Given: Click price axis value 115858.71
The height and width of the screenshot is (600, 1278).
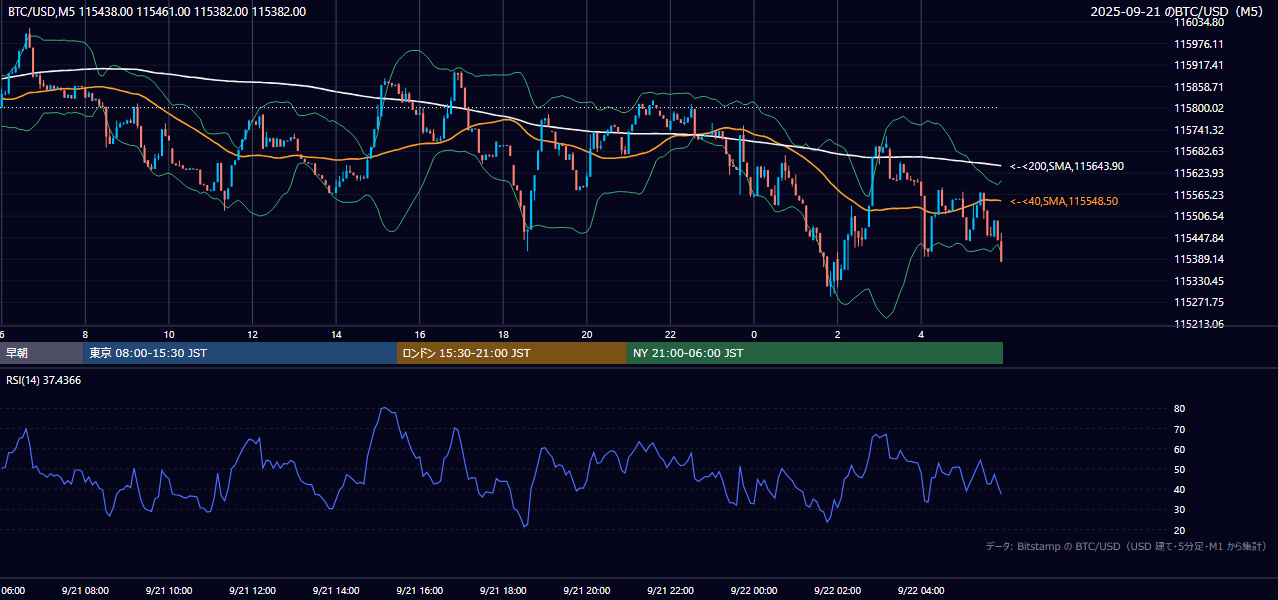Looking at the screenshot, I should click(1199, 87).
